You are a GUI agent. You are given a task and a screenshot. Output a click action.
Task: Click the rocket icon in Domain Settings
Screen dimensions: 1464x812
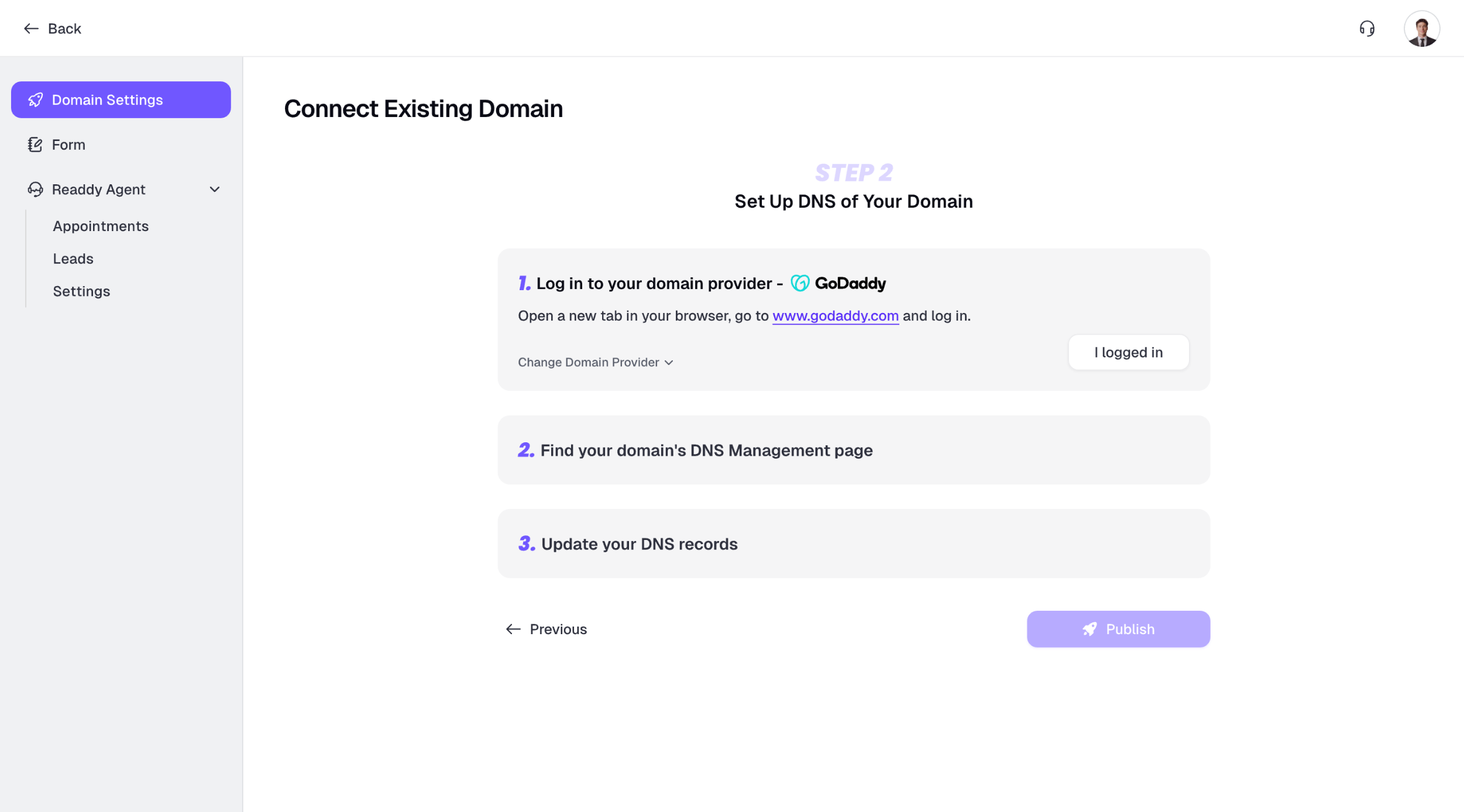pyautogui.click(x=36, y=100)
